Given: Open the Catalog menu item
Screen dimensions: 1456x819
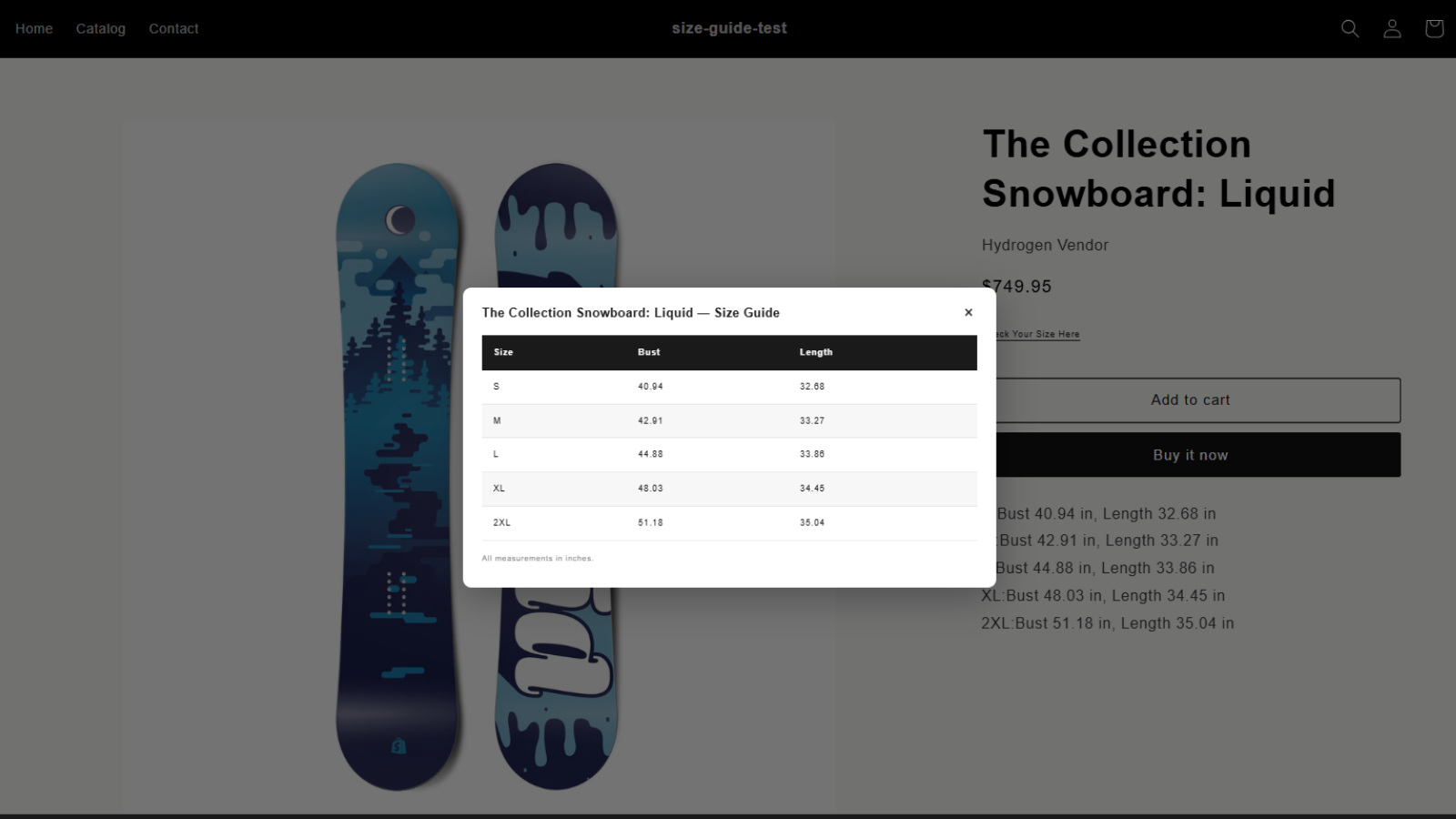Looking at the screenshot, I should (x=100, y=28).
